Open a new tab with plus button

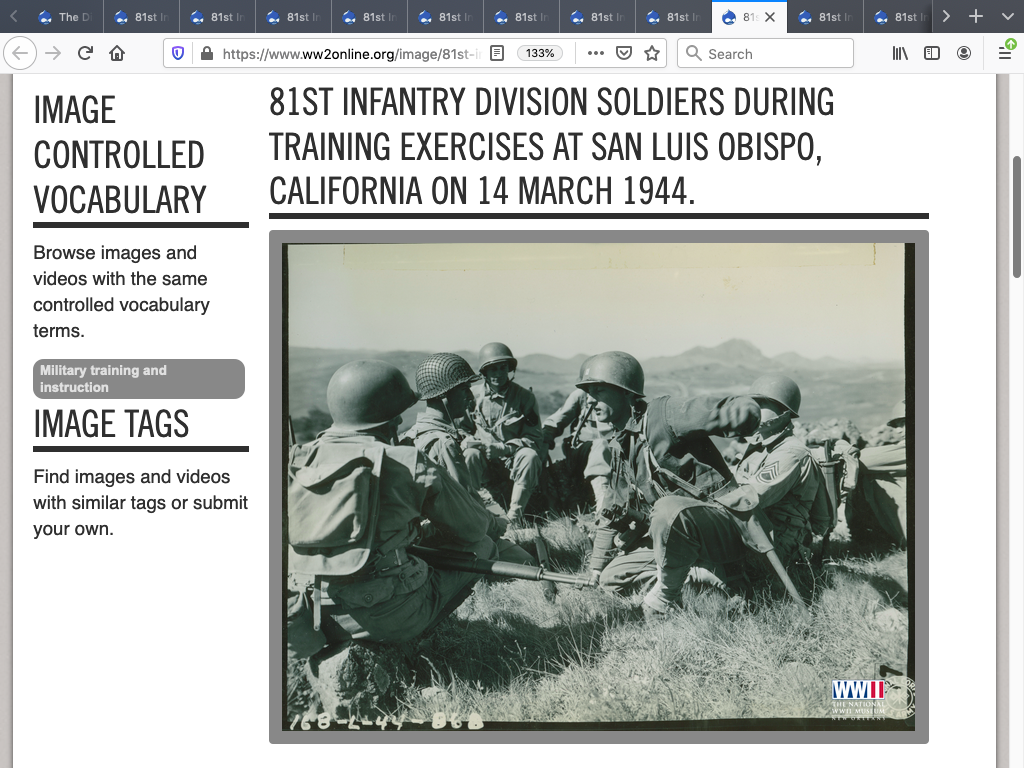click(x=977, y=17)
